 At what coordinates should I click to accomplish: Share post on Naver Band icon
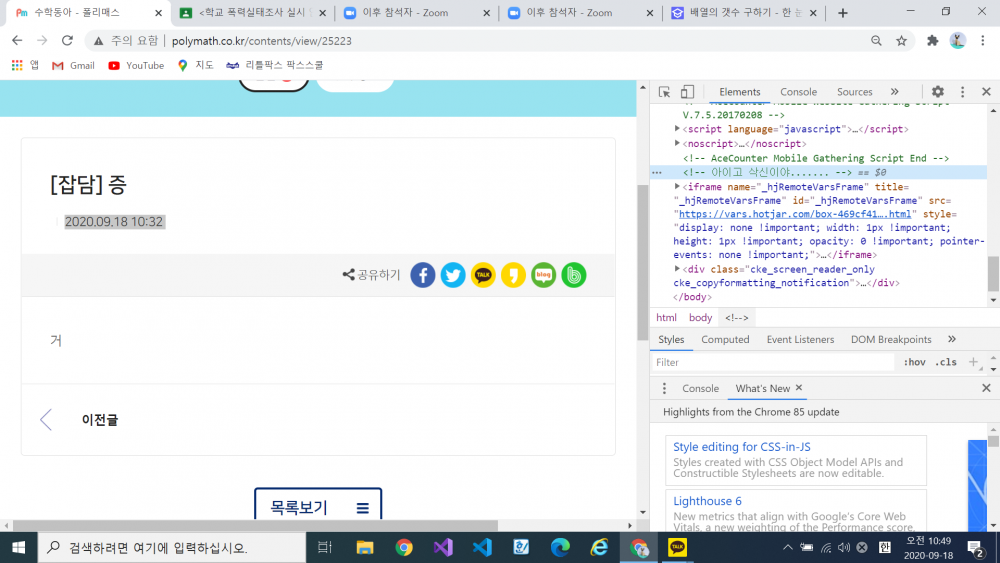click(574, 275)
